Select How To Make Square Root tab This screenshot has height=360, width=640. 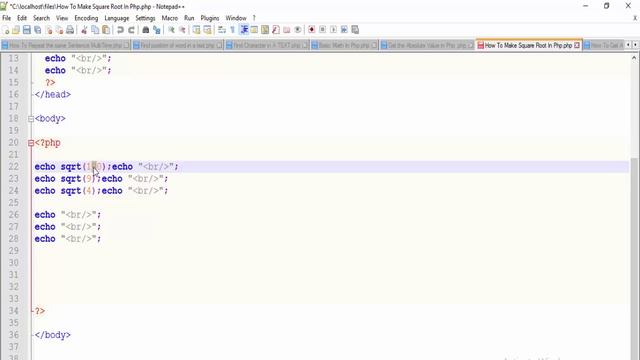[x=528, y=45]
